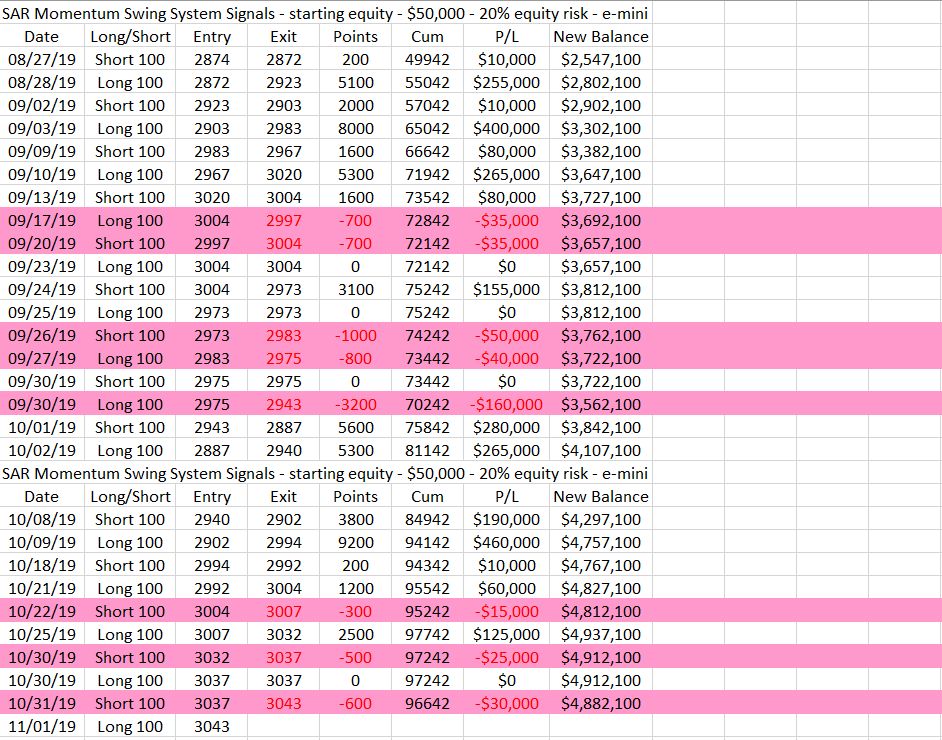
Task: Click 'Long 100' in the 09/03/19 row
Action: 130,129
